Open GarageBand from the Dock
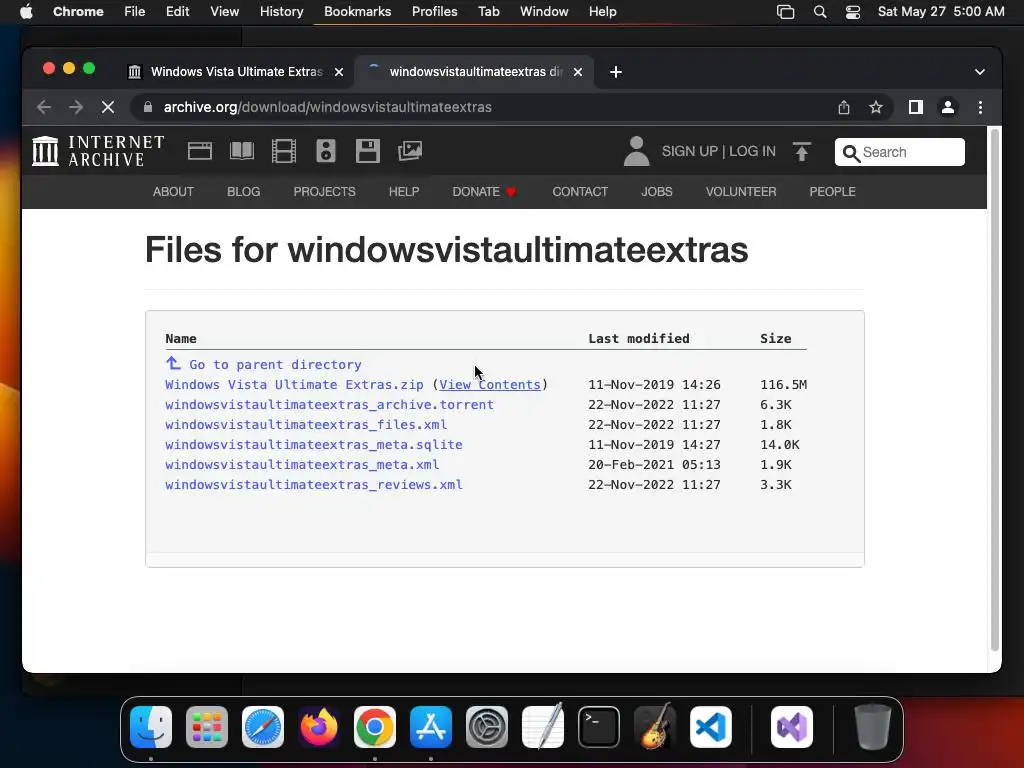 click(x=655, y=727)
